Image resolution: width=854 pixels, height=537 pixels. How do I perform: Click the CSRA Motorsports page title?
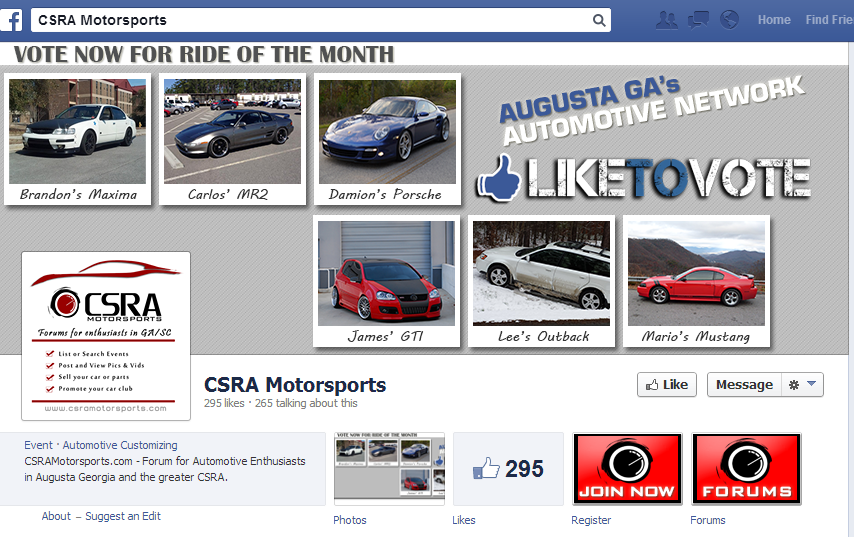click(x=295, y=385)
